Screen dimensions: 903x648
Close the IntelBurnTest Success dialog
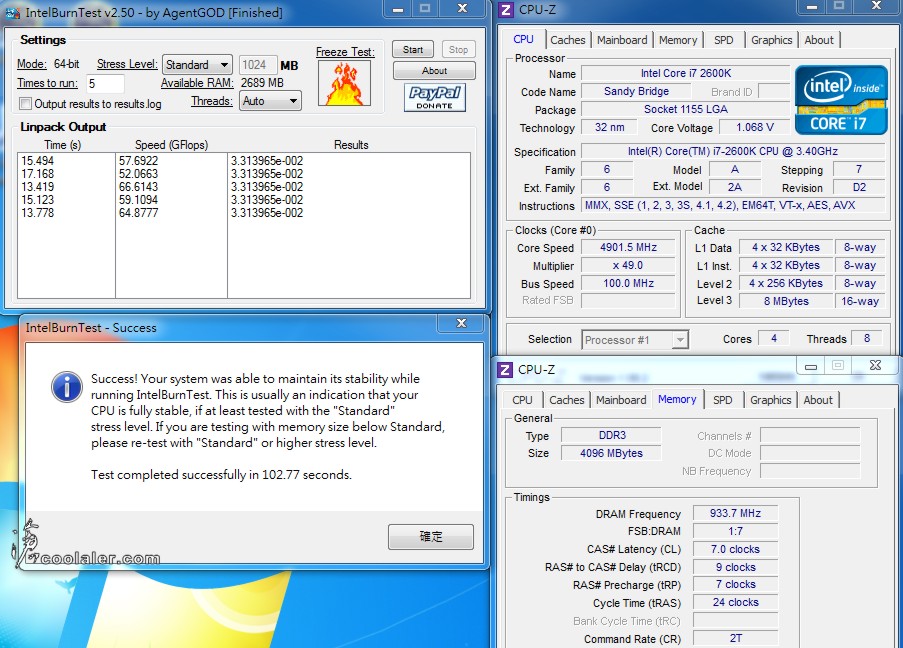point(461,323)
